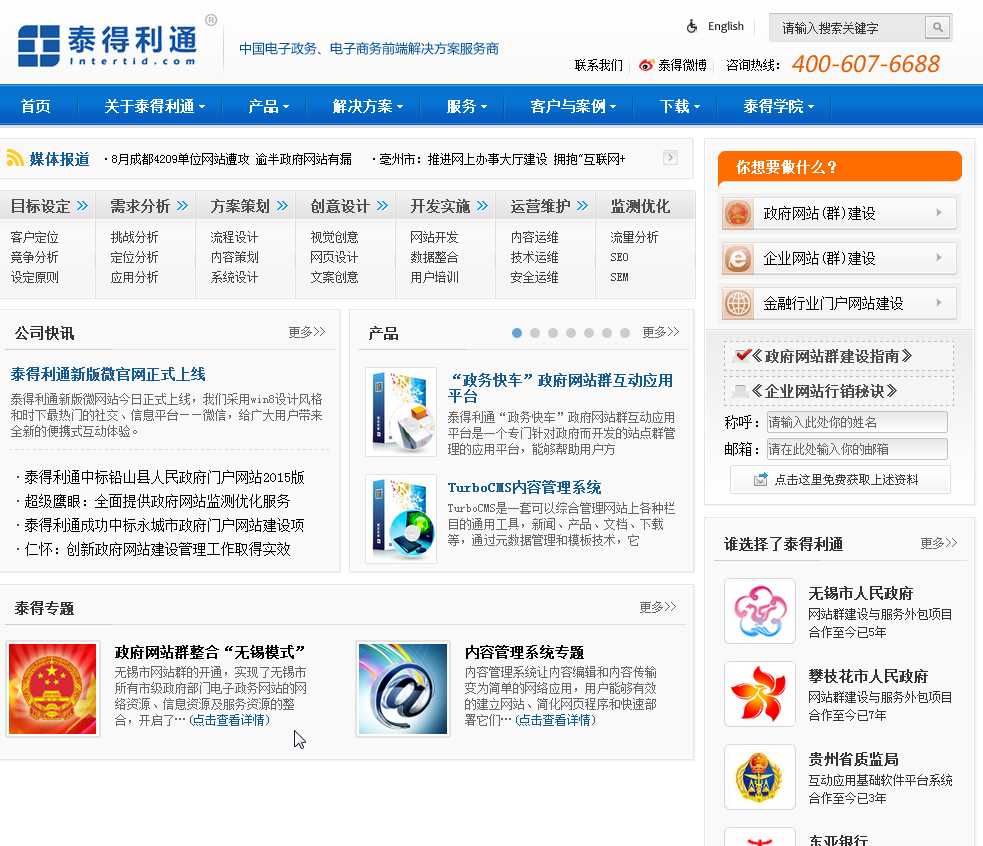
Task: Click 点击查看详情 under 政府网站群整合
Action: pos(229,720)
